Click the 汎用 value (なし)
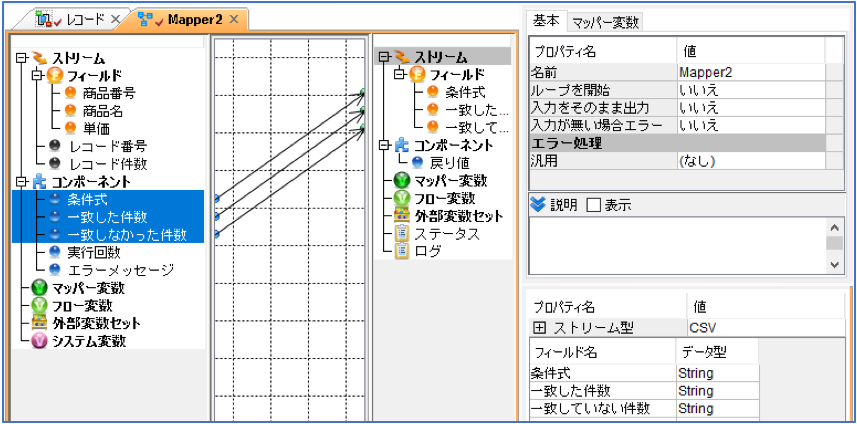 point(751,161)
